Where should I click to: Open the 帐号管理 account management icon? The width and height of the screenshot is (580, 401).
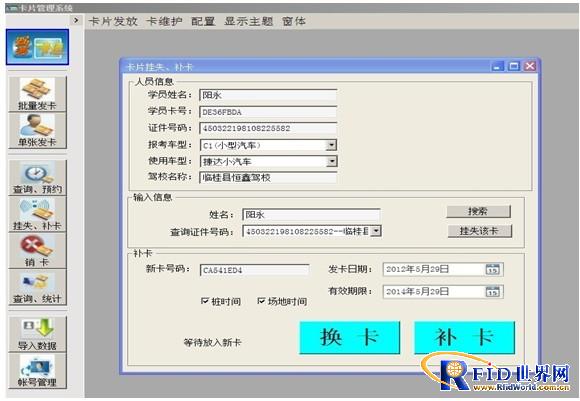tap(37, 371)
